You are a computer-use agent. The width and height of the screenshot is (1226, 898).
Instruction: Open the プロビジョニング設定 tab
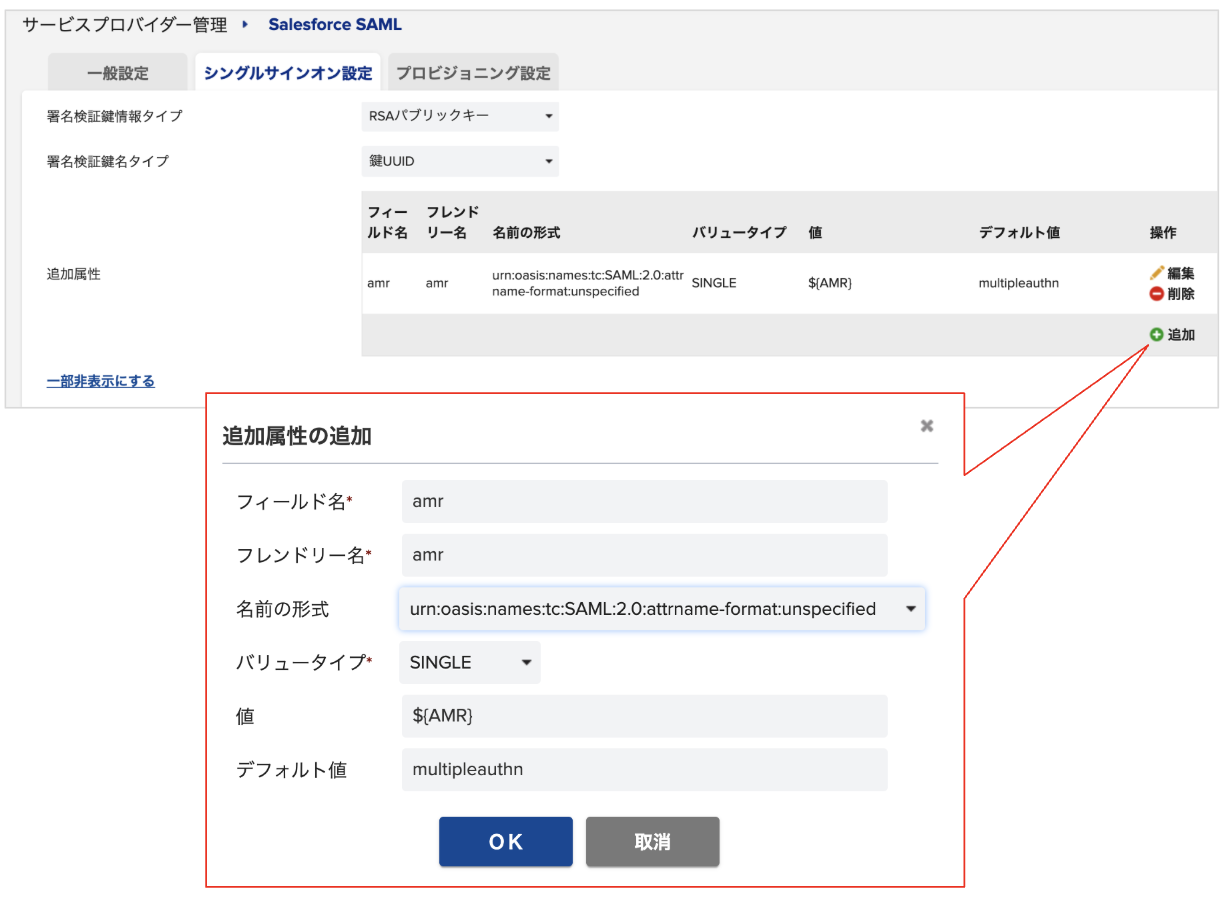(x=473, y=73)
